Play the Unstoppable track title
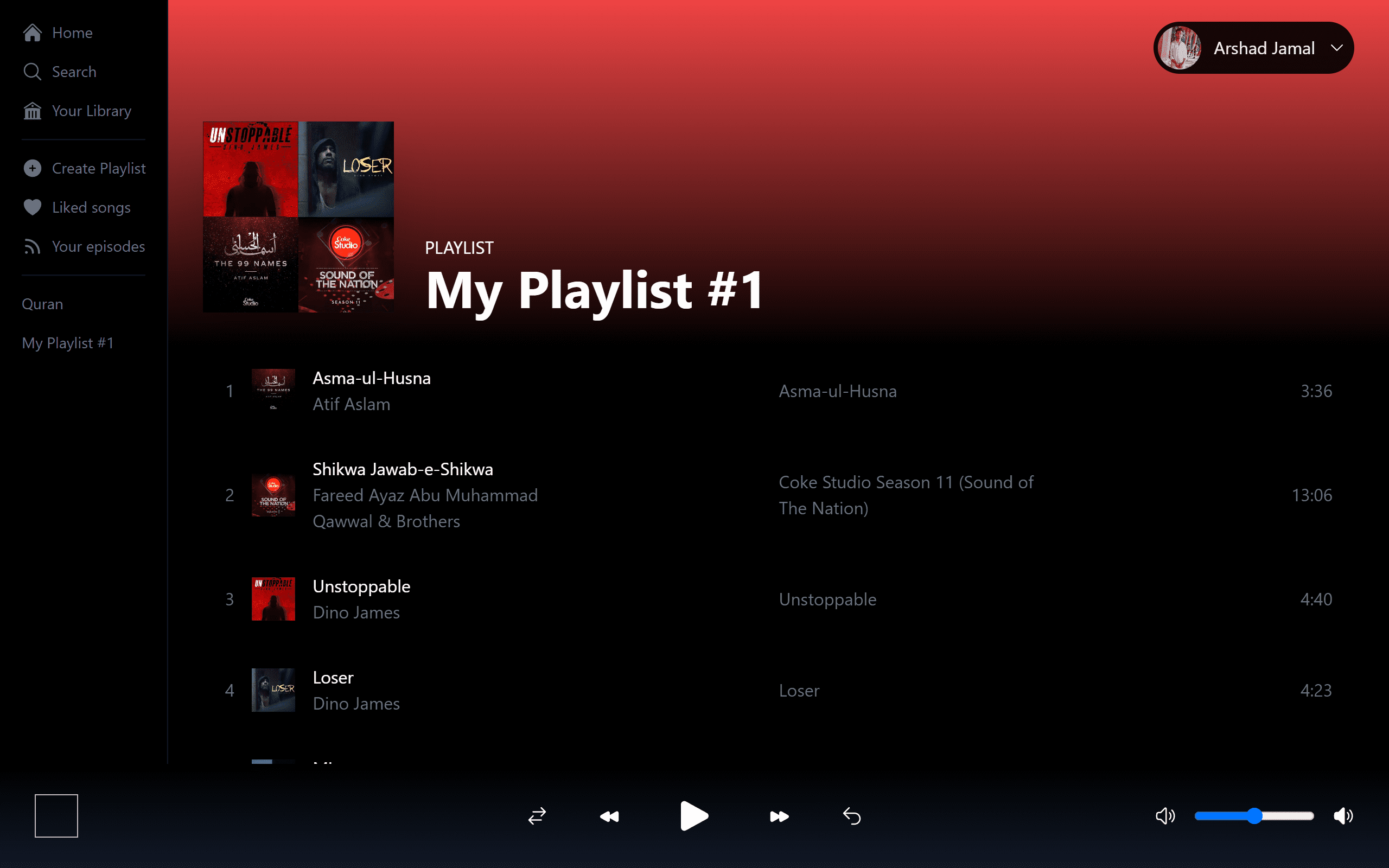The width and height of the screenshot is (1389, 868). click(x=361, y=586)
